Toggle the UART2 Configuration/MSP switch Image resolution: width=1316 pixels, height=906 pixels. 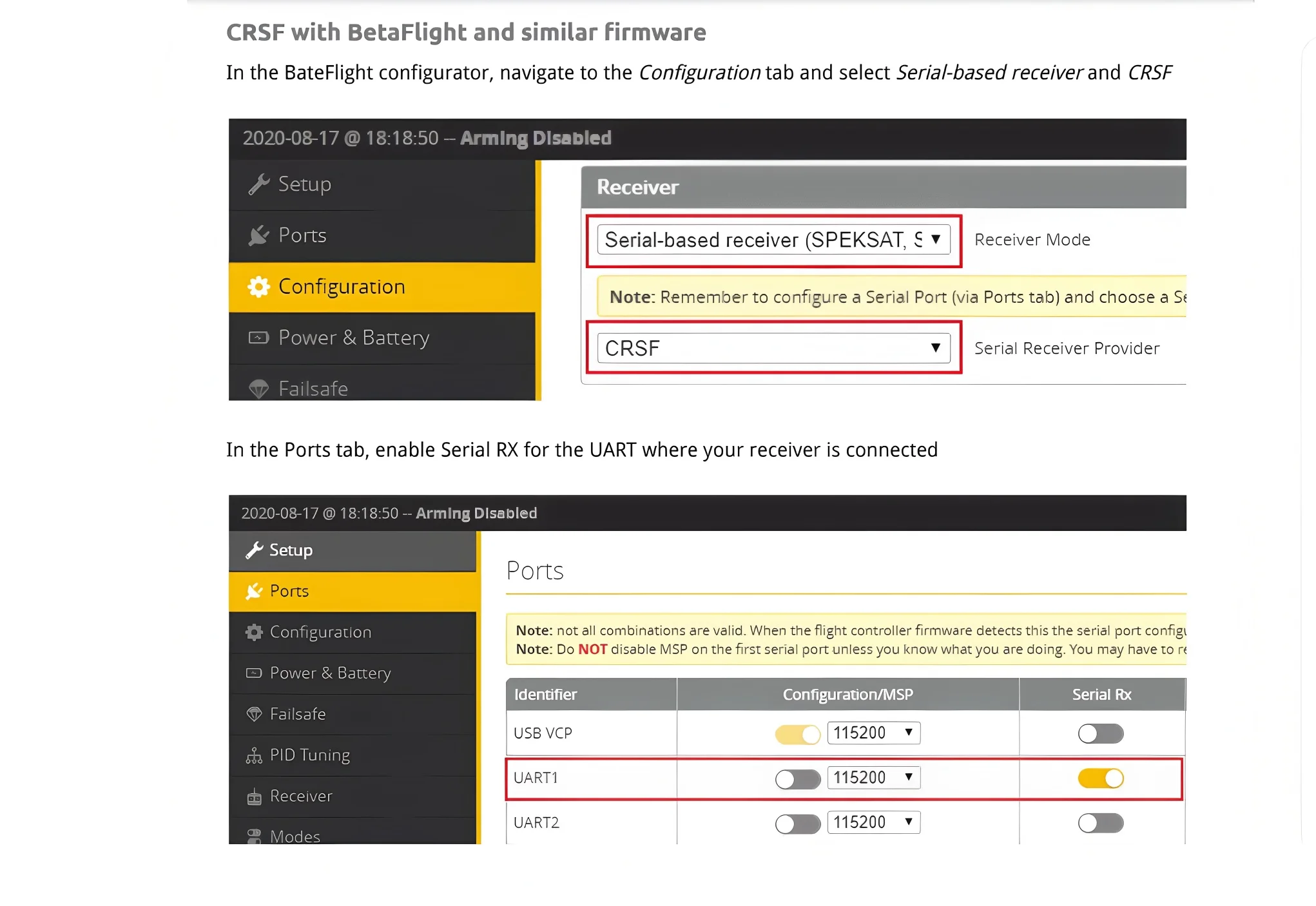coord(798,824)
